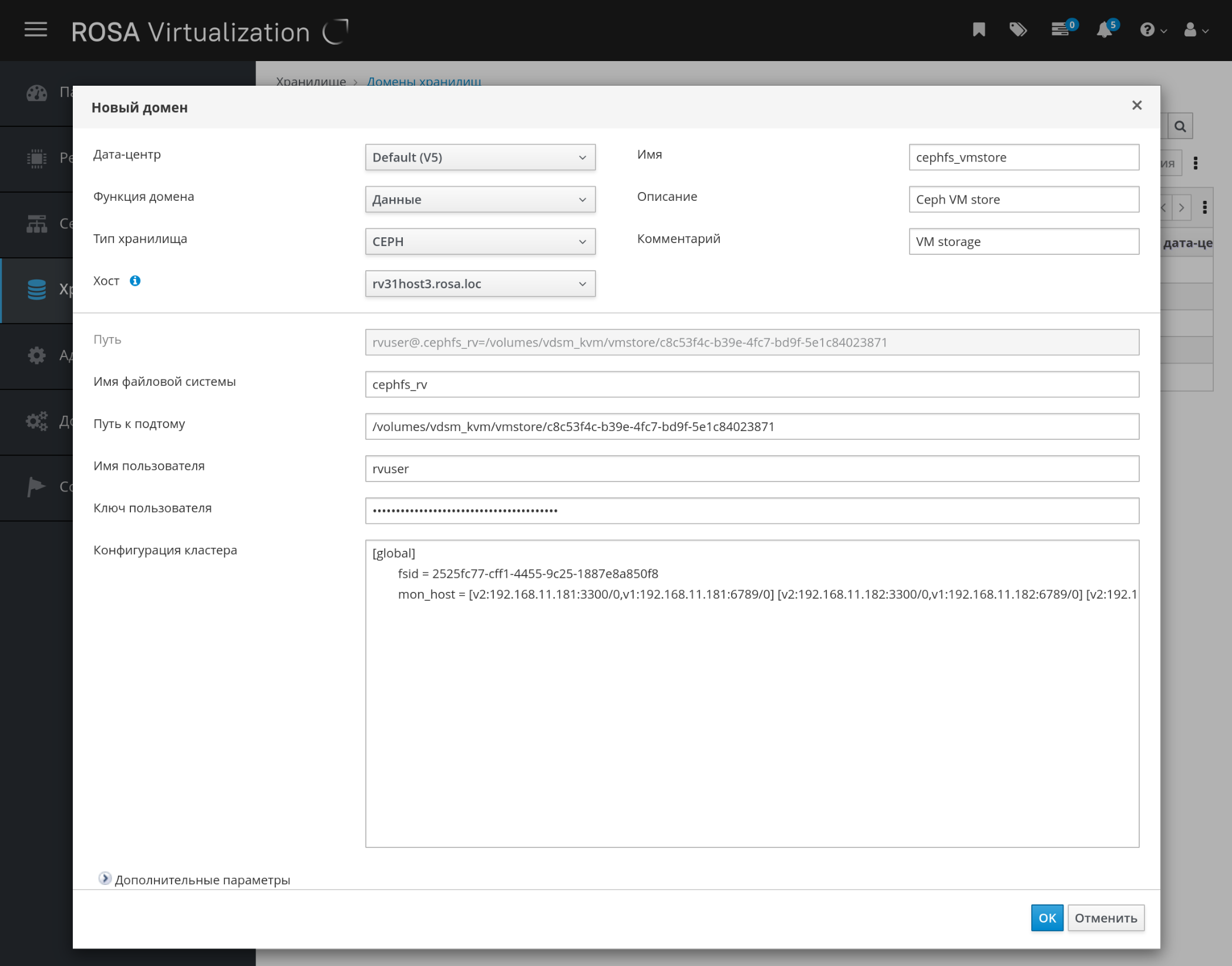The height and width of the screenshot is (966, 1232).
Task: Click the info icon next to Хост
Action: point(135,281)
